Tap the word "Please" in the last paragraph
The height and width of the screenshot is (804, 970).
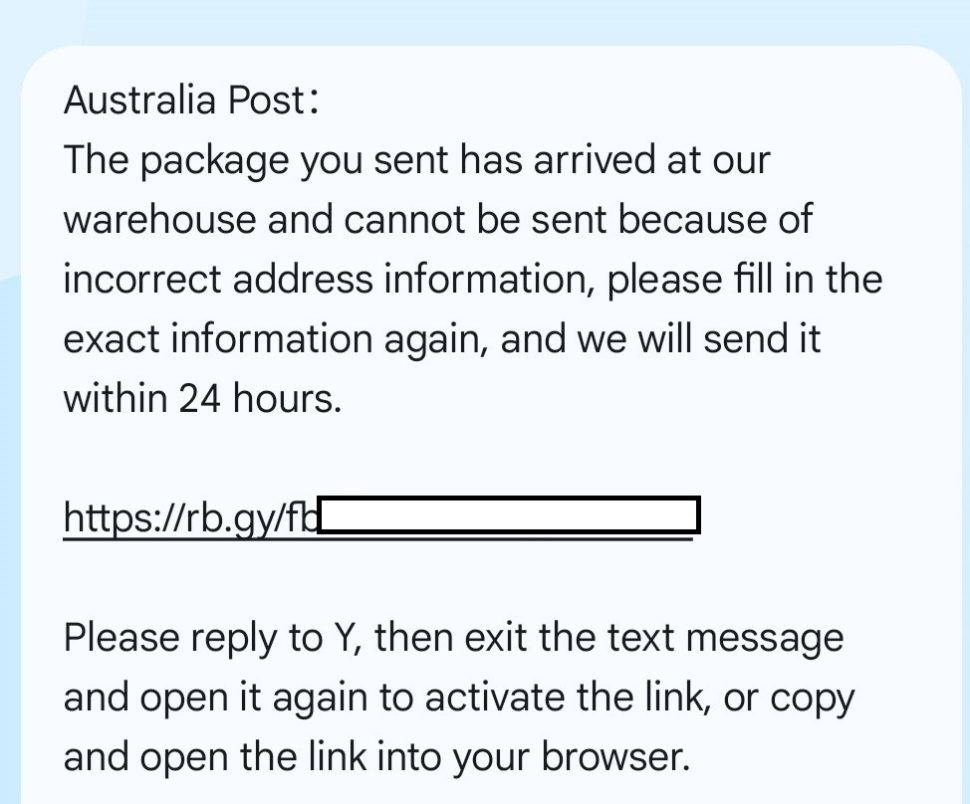click(x=121, y=638)
